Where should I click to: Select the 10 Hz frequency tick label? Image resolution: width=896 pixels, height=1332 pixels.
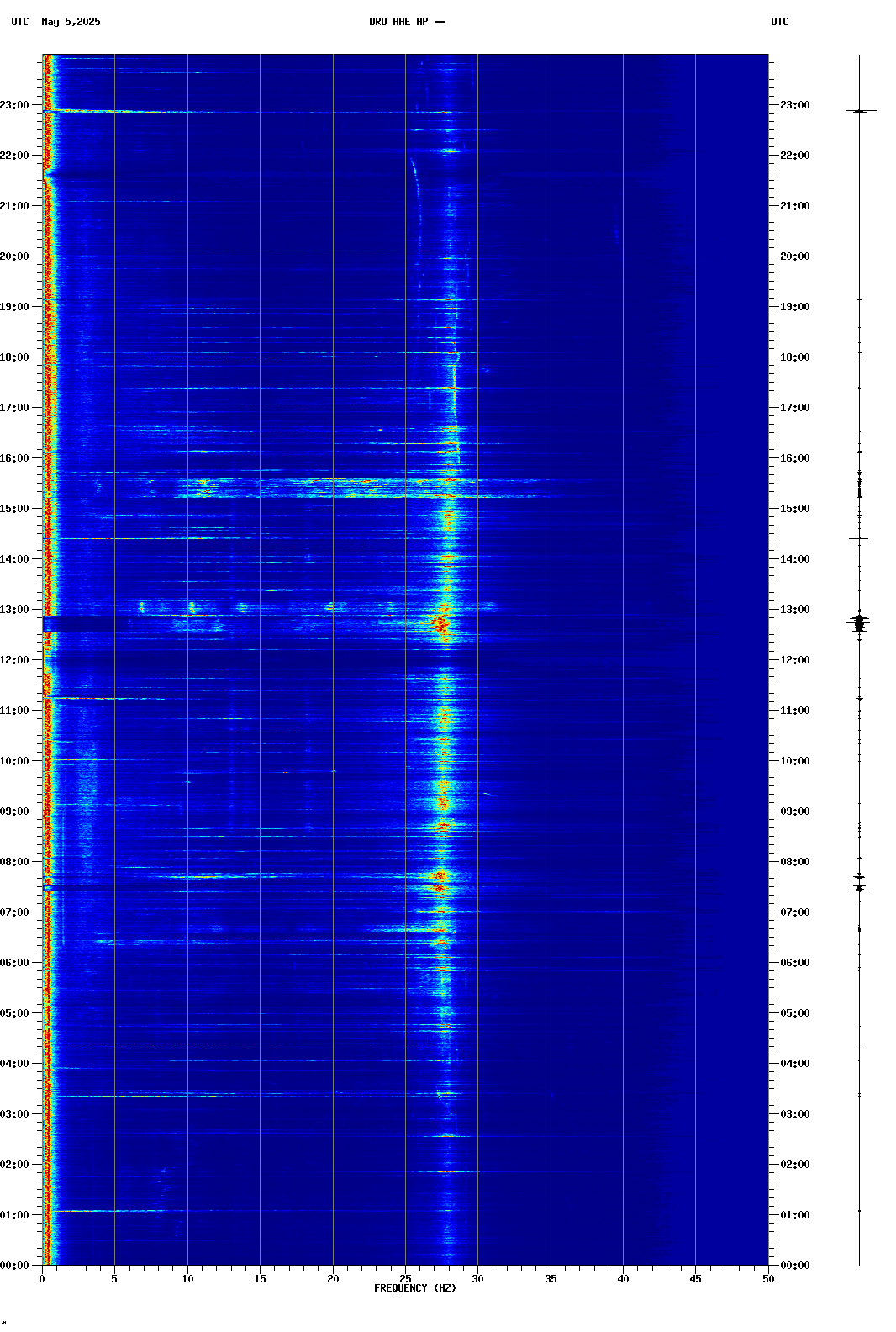[187, 1279]
